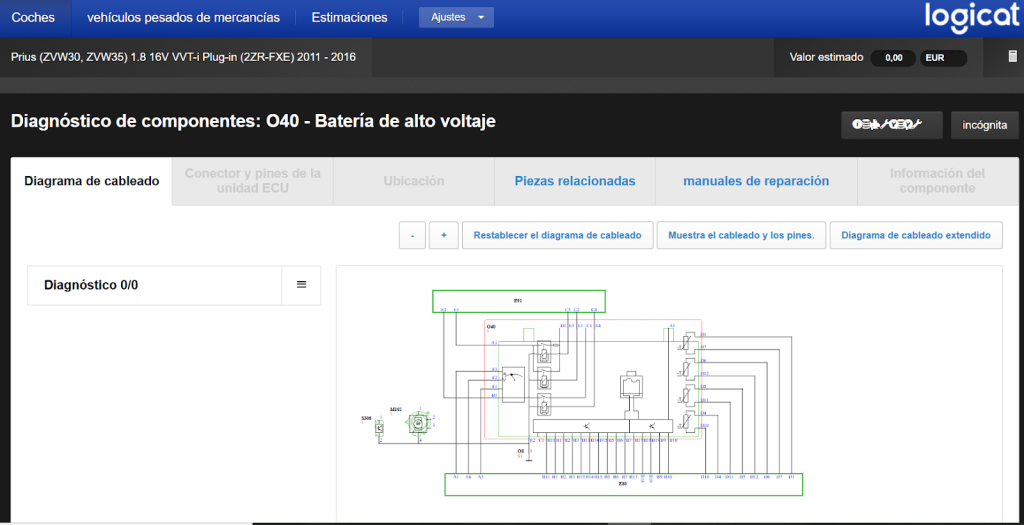Zoom out diagram with minus button
Screen dimensions: 1024x525
412,235
